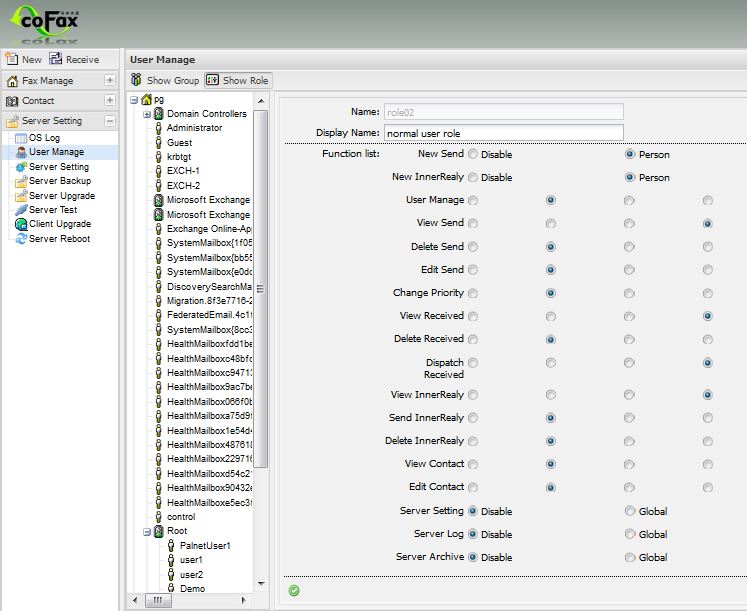This screenshot has height=611, width=747.
Task: Click the horizontal tree scrollbar thumb
Action: pyautogui.click(x=157, y=600)
